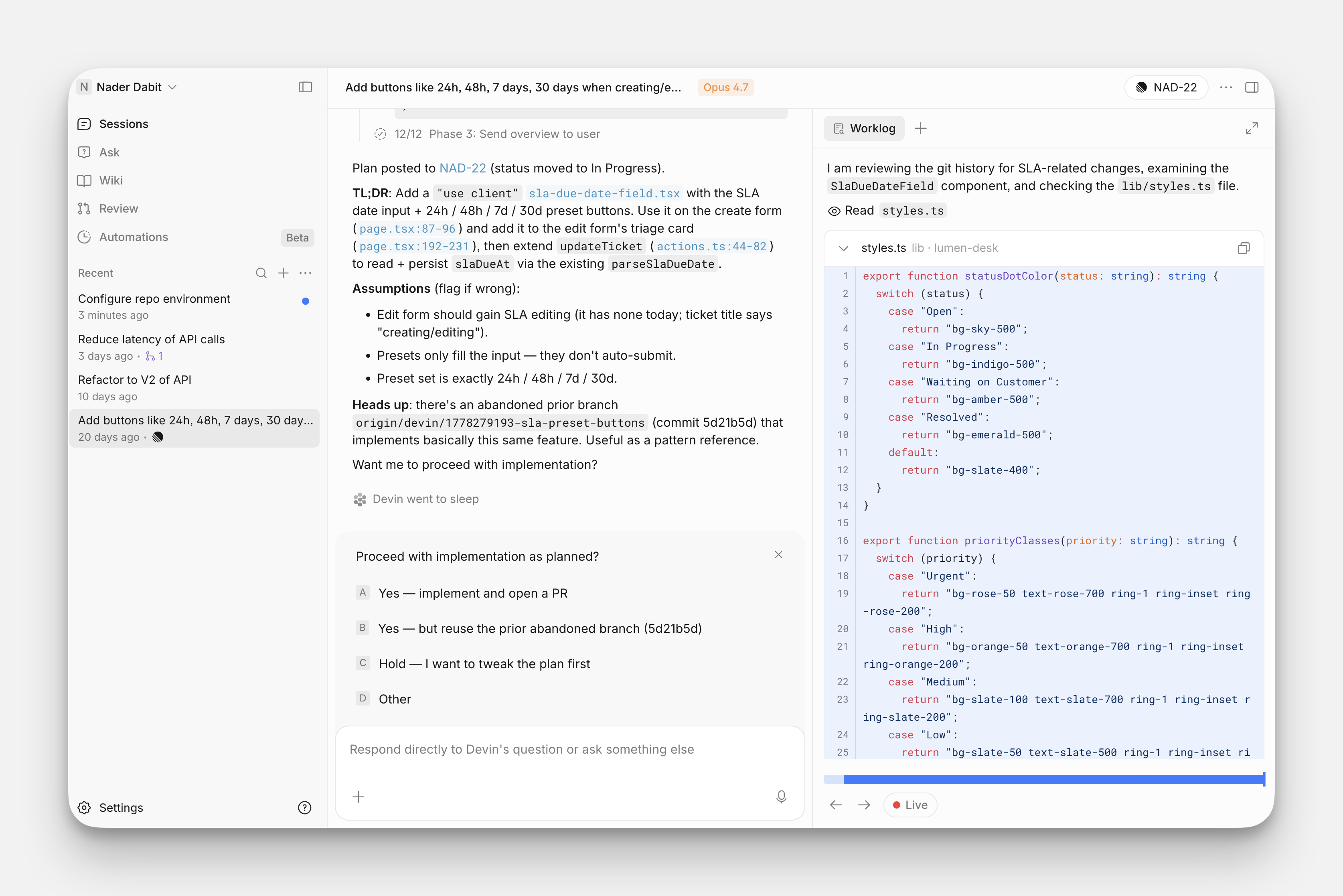Click the blue worklog timeline slider
1343x896 pixels.
[1044, 779]
